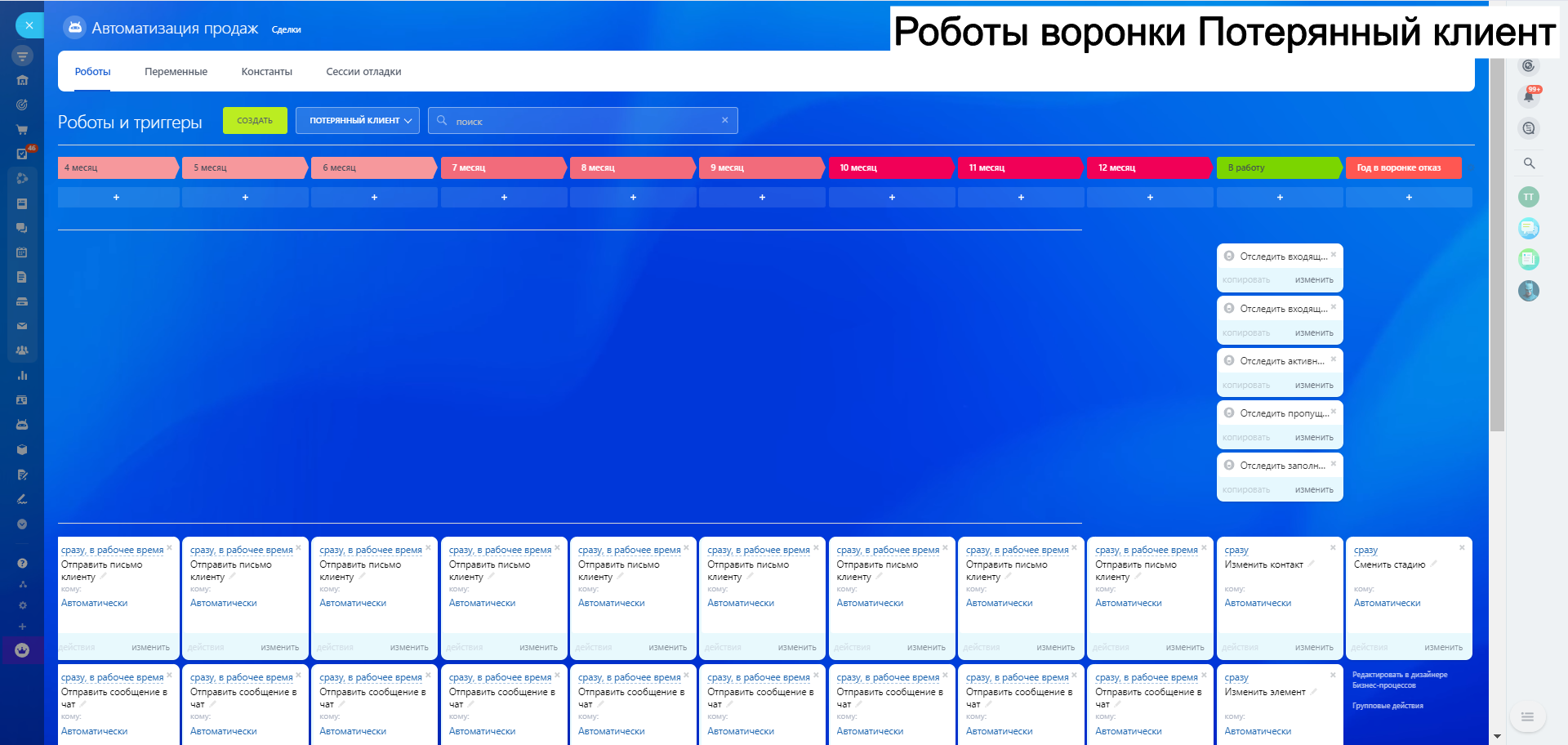Open the sitemap structure icon in sidebar
Screen dimensions: 1568x745
(x=22, y=584)
